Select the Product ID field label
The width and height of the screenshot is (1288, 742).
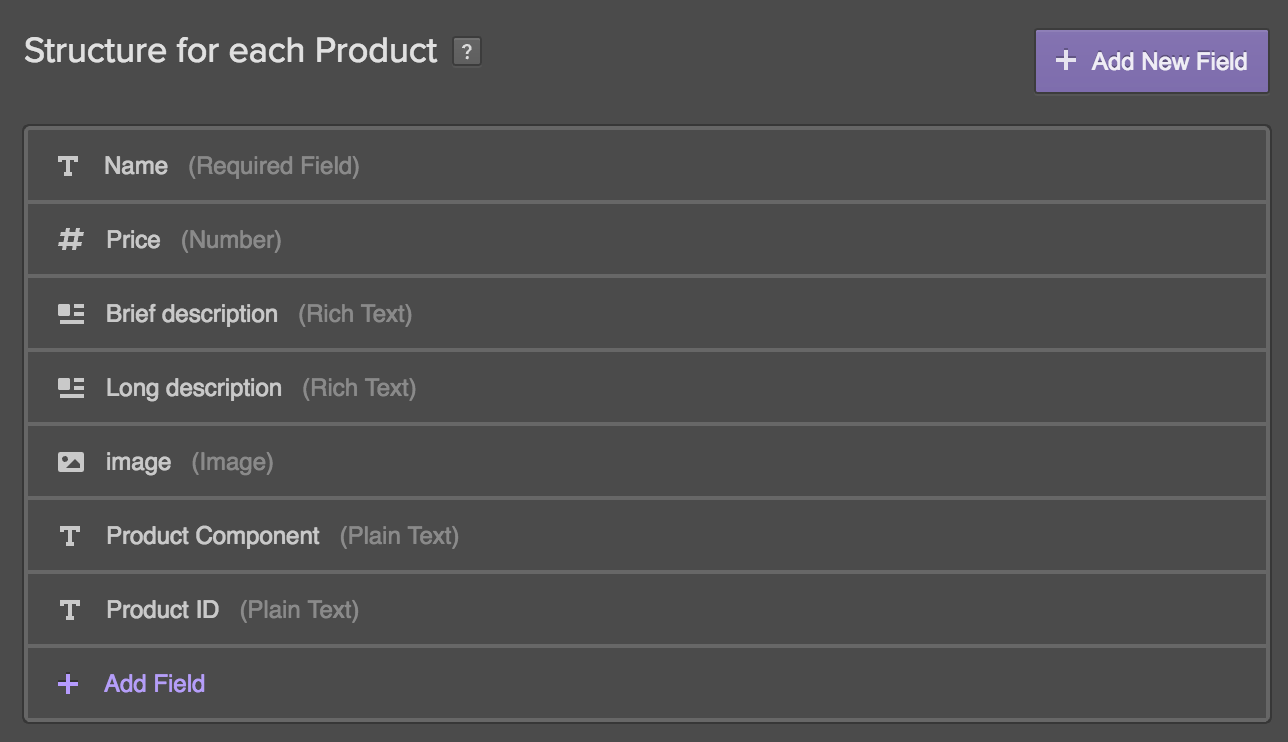click(x=163, y=610)
